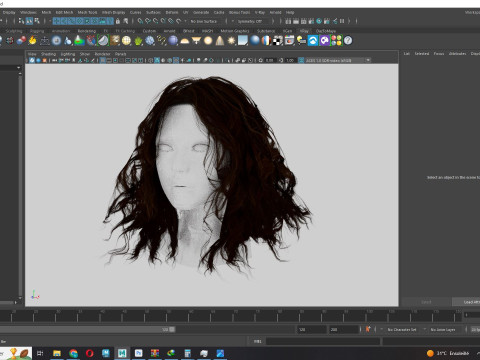Switch to the Rendering shelf tab
This screenshot has width=480, height=360.
[87, 31]
